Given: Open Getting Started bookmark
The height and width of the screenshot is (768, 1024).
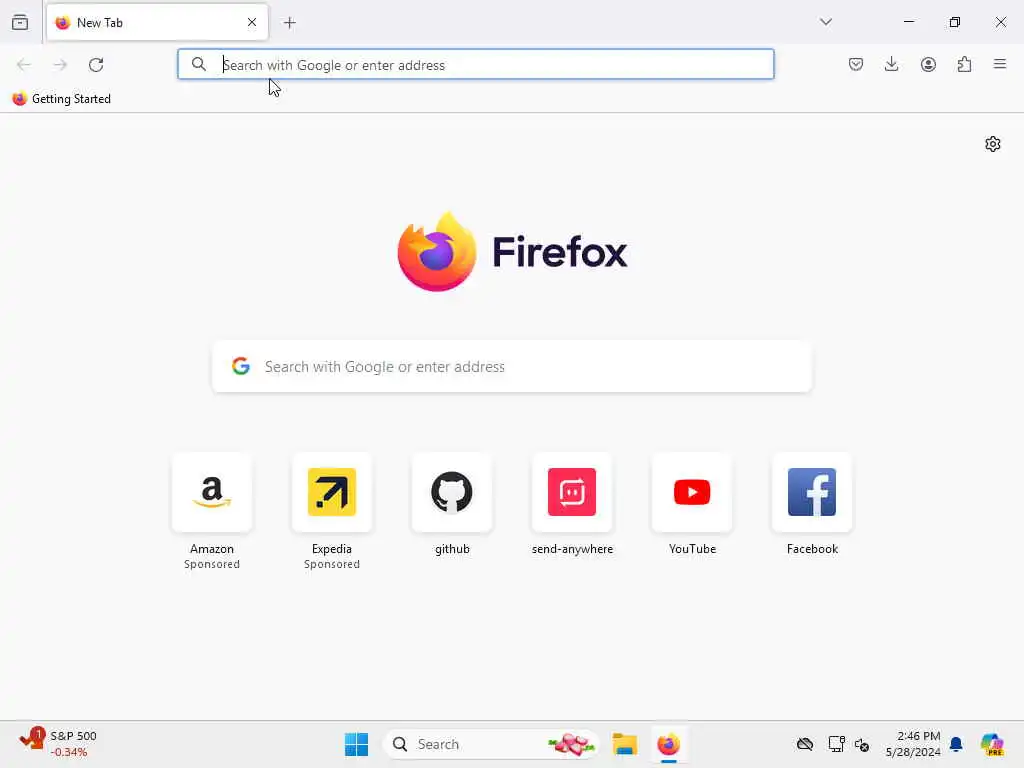Looking at the screenshot, I should (x=61, y=99).
